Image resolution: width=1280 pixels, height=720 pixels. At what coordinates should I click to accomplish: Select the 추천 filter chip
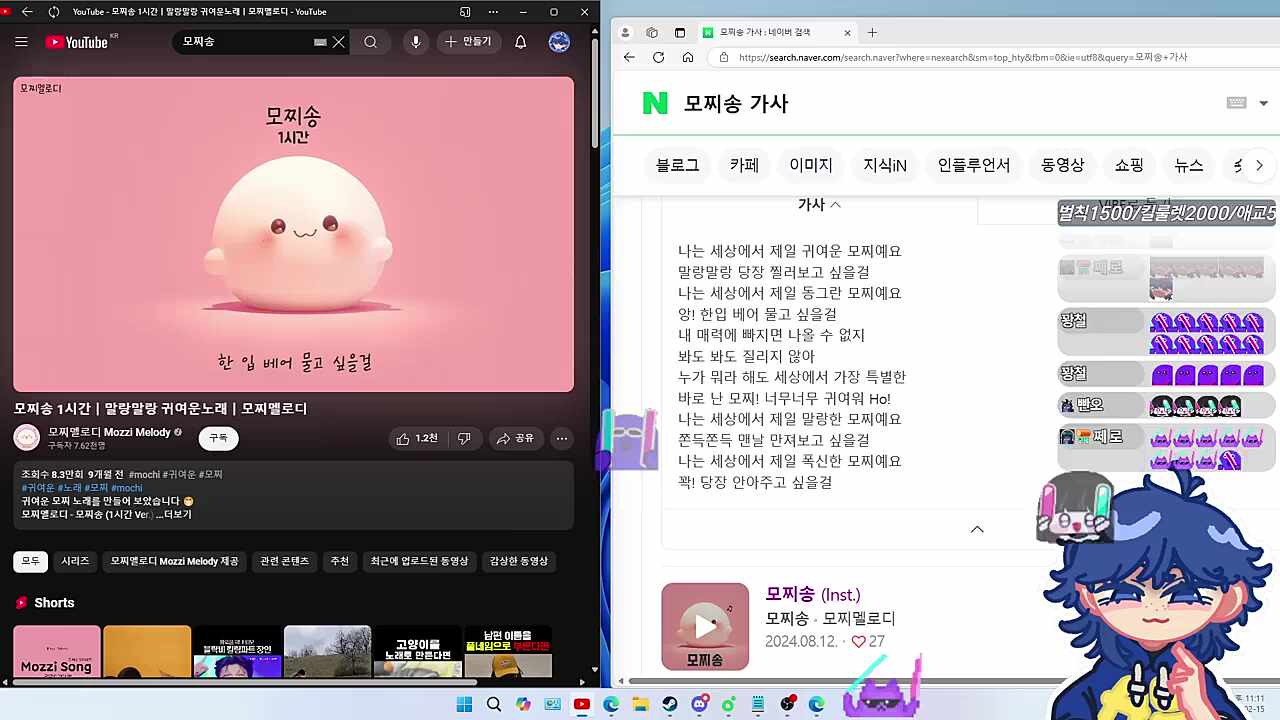point(340,561)
